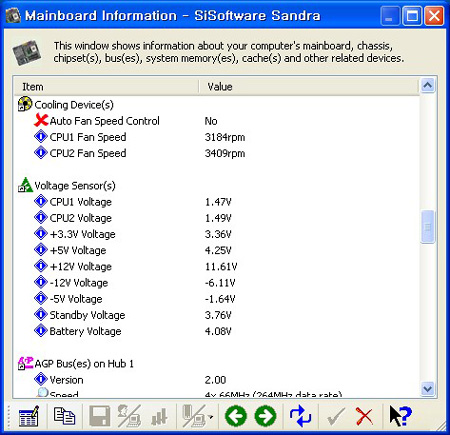Click the greyed person-and-computer toolbar icon

129,416
